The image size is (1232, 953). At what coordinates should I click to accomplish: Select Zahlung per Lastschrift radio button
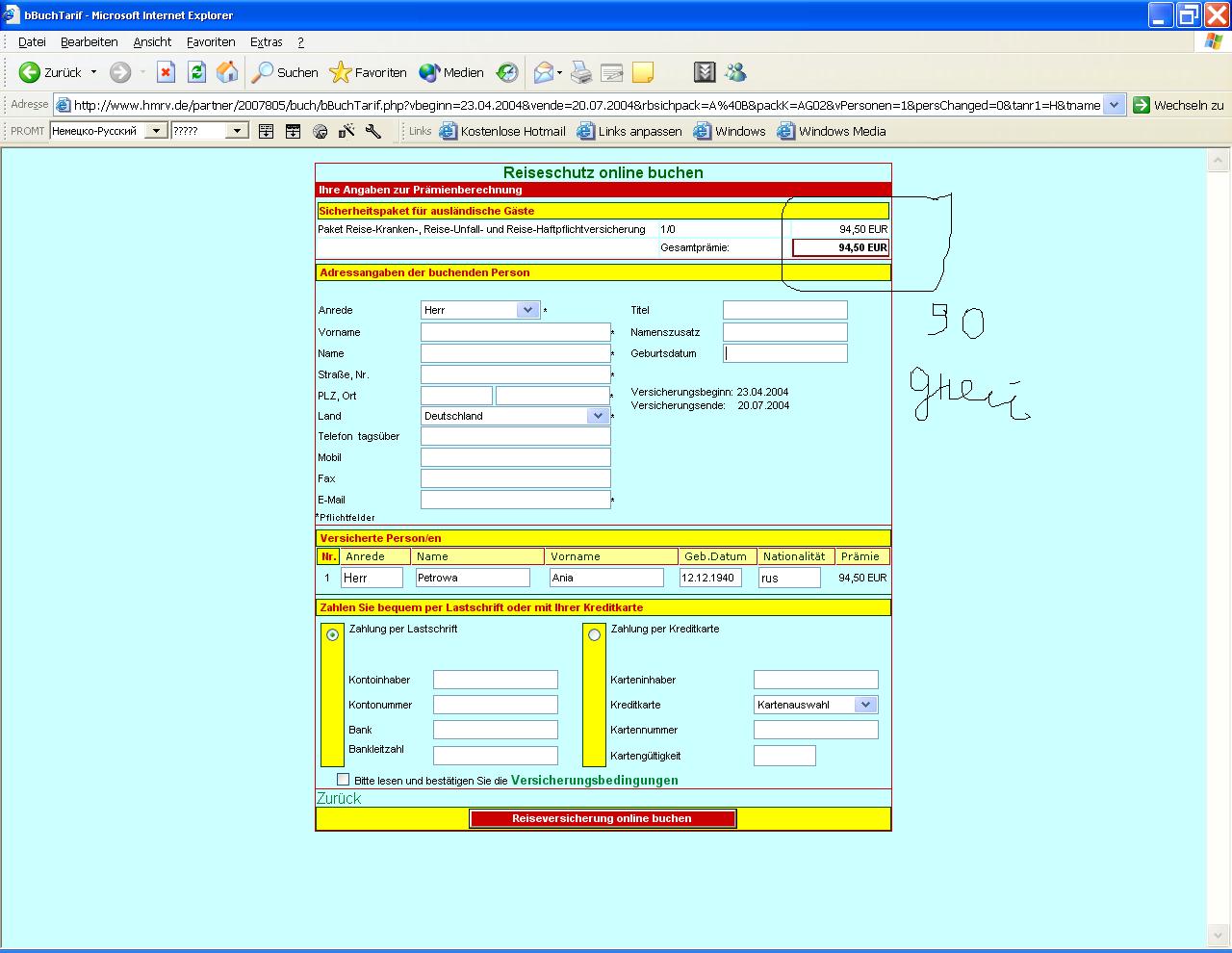(x=332, y=634)
